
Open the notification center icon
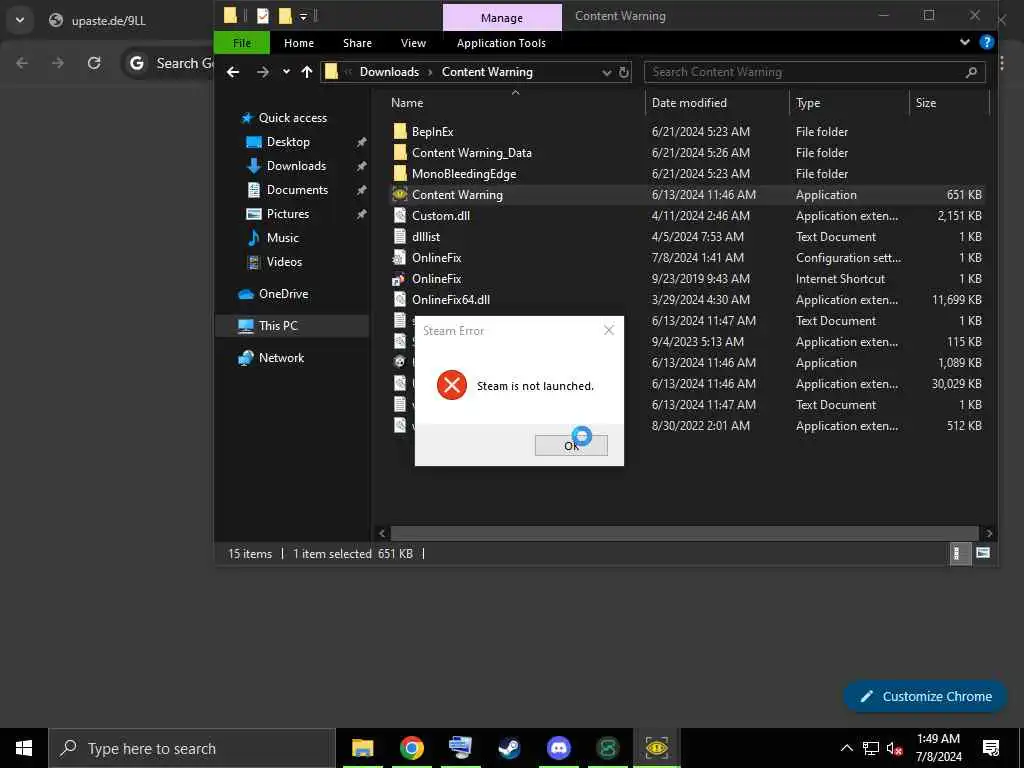click(991, 748)
